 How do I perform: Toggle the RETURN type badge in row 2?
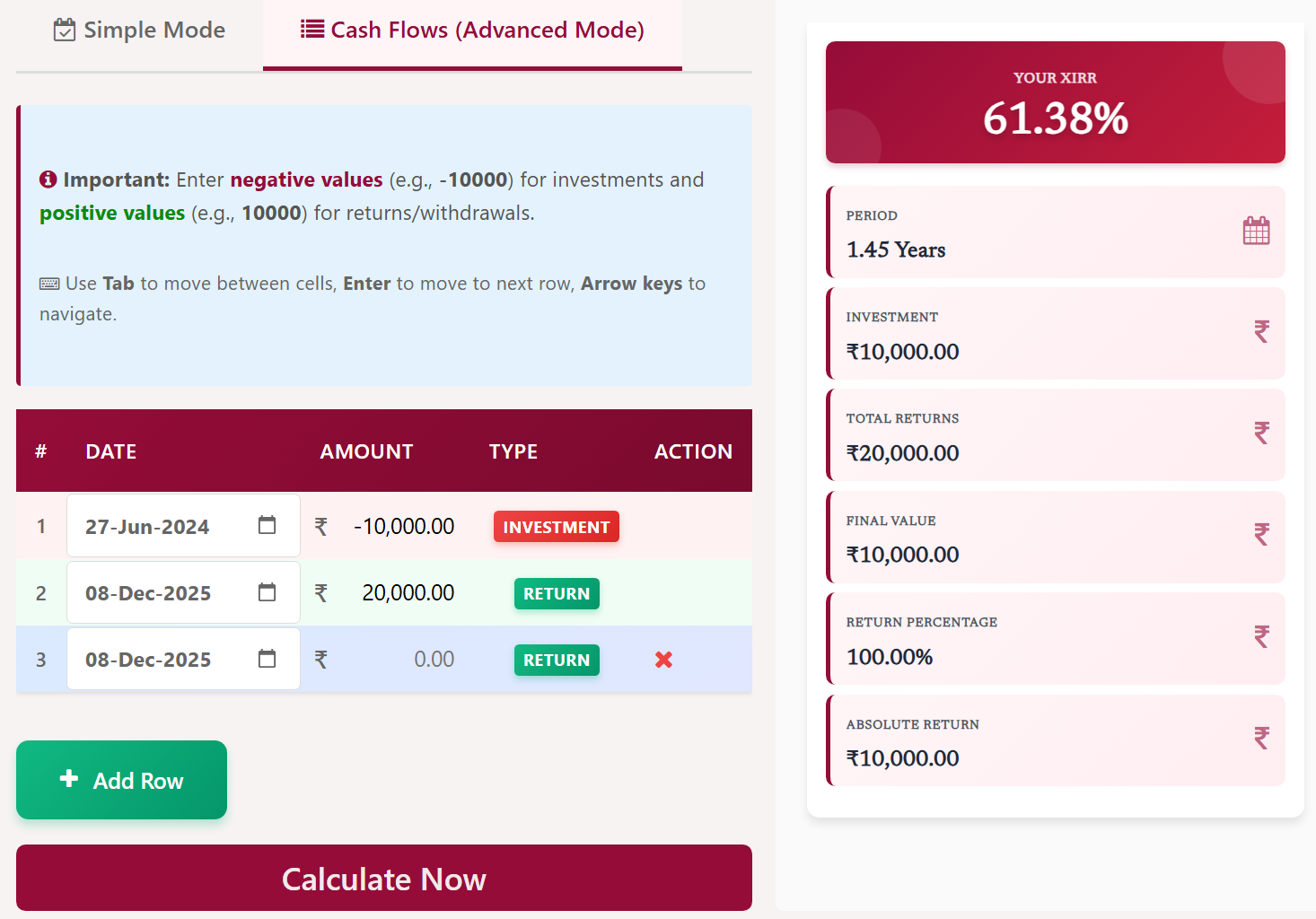(x=556, y=593)
